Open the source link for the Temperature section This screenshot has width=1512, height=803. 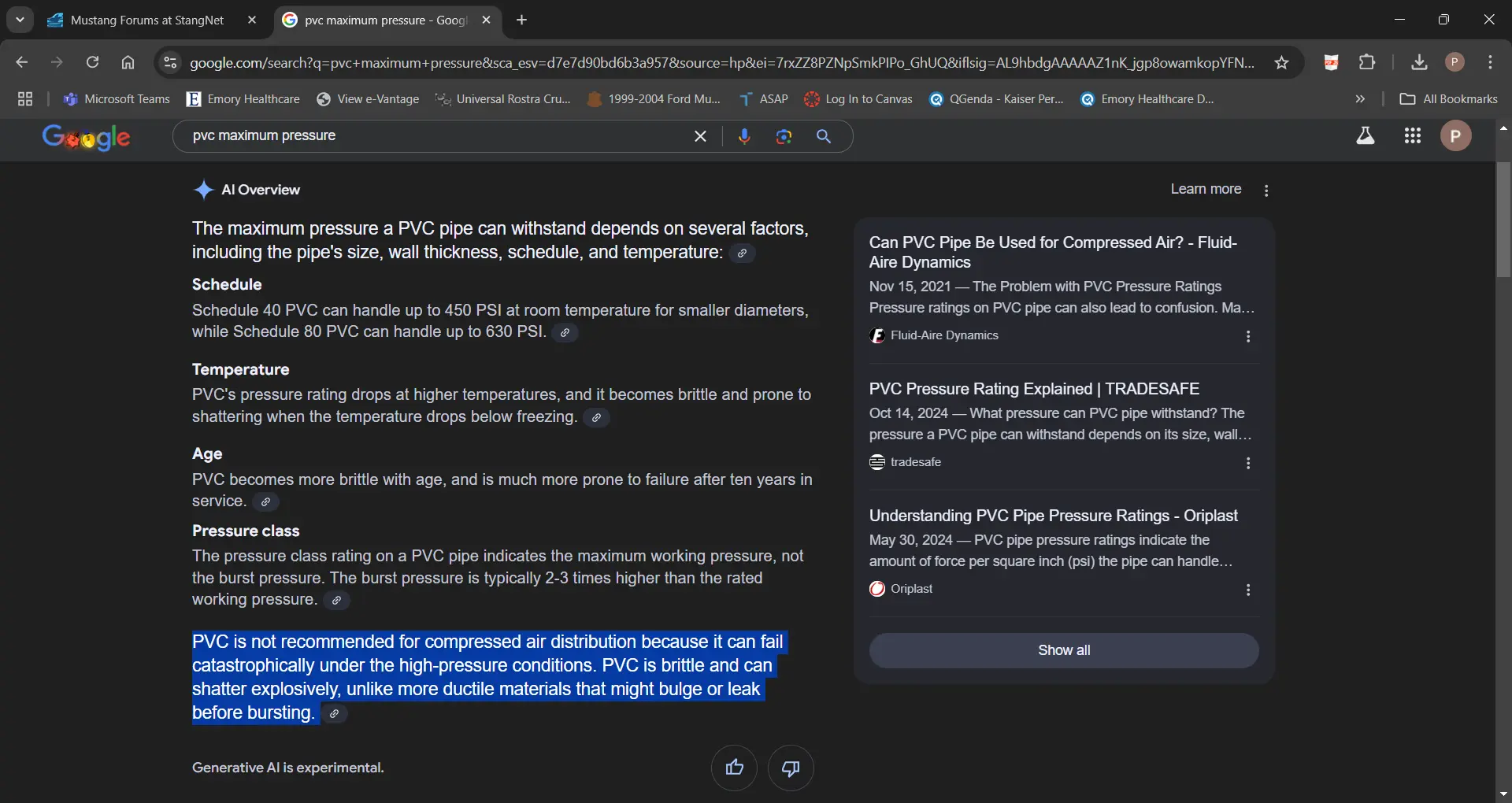pyautogui.click(x=596, y=417)
